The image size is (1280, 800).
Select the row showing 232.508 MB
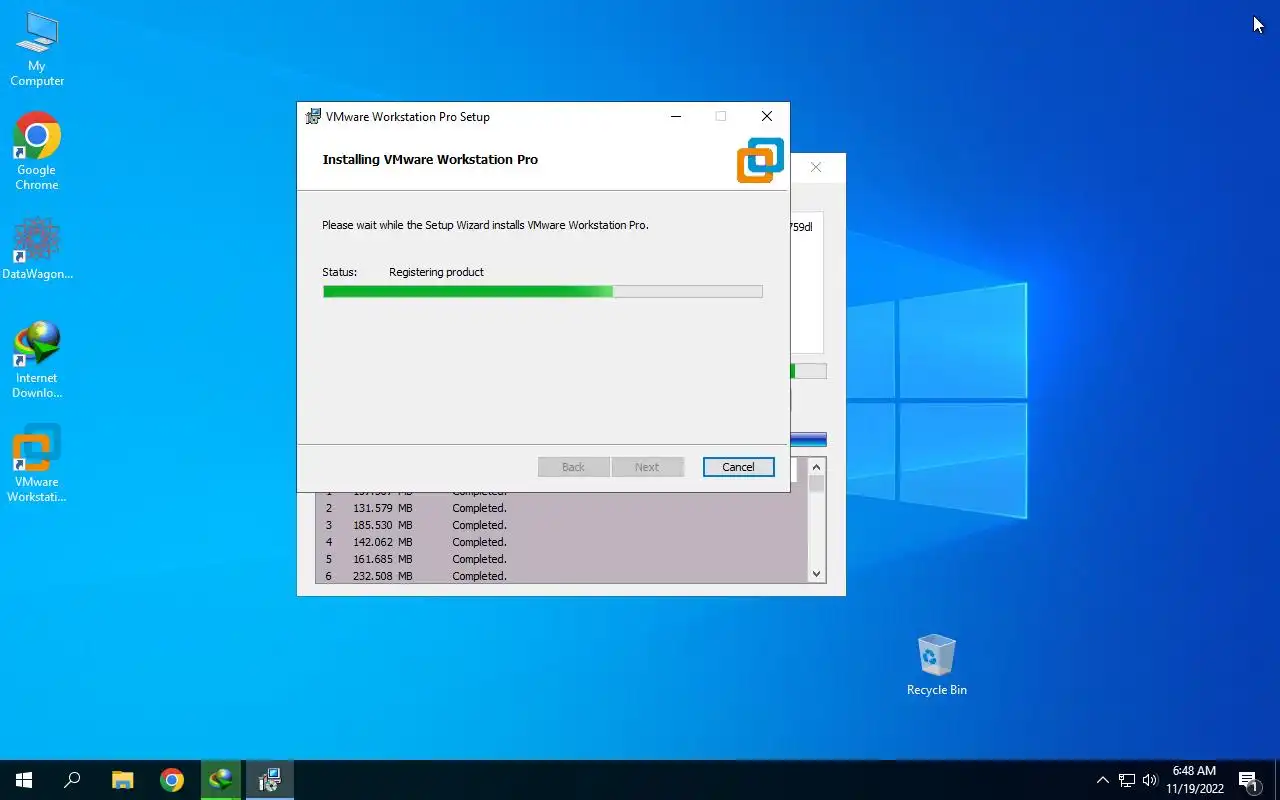coord(561,576)
